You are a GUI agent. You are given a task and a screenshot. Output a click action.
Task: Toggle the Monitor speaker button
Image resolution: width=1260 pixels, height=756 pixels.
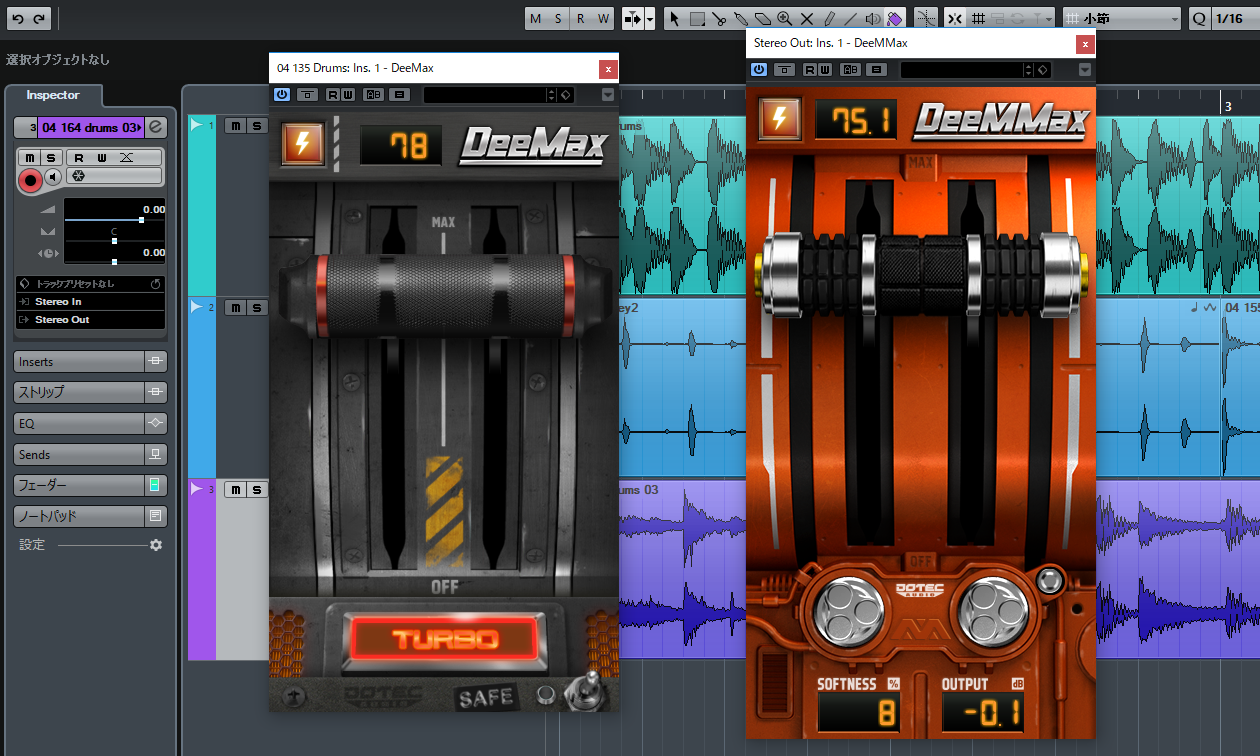(x=52, y=177)
